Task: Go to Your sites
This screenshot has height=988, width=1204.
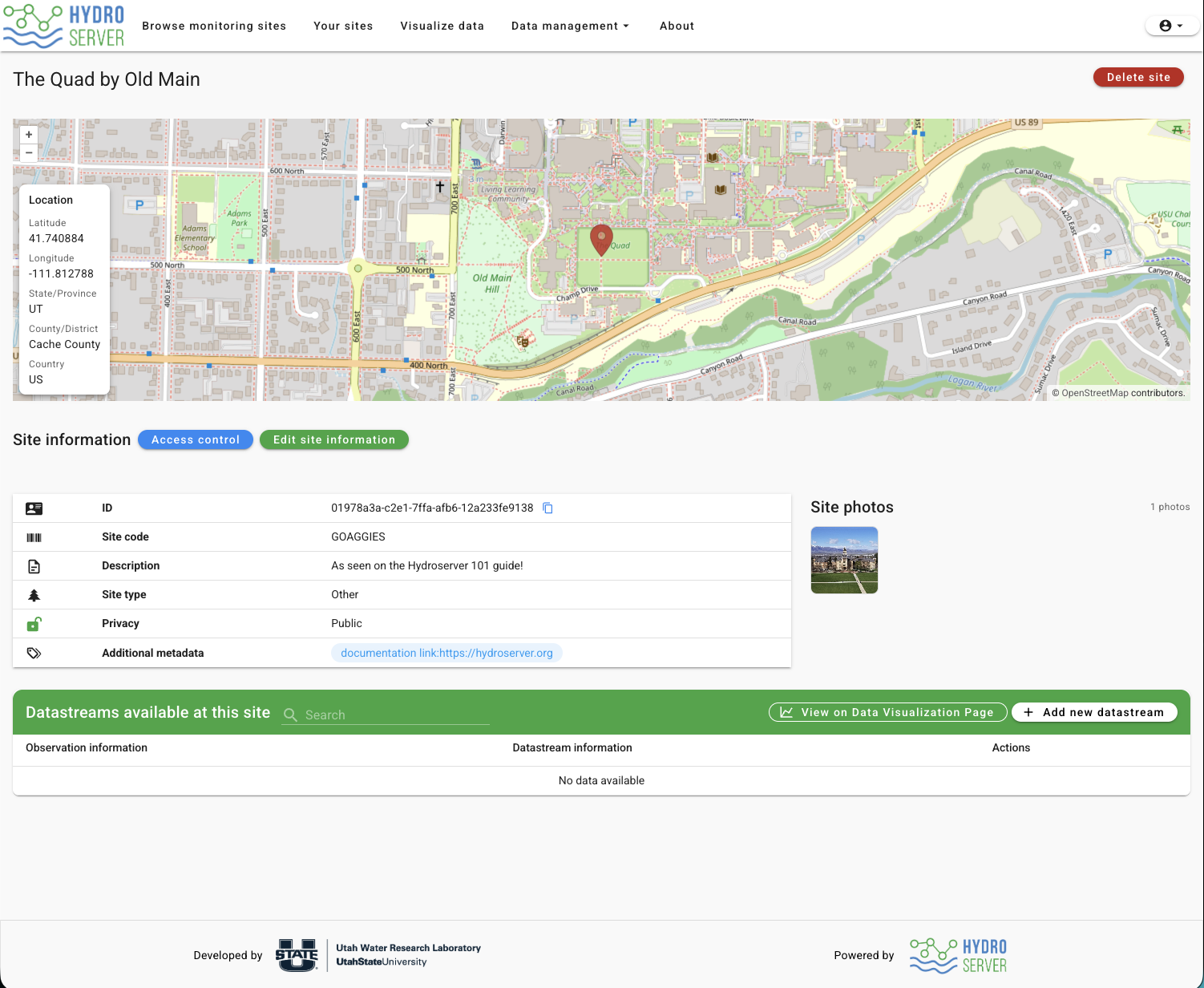Action: pos(343,26)
